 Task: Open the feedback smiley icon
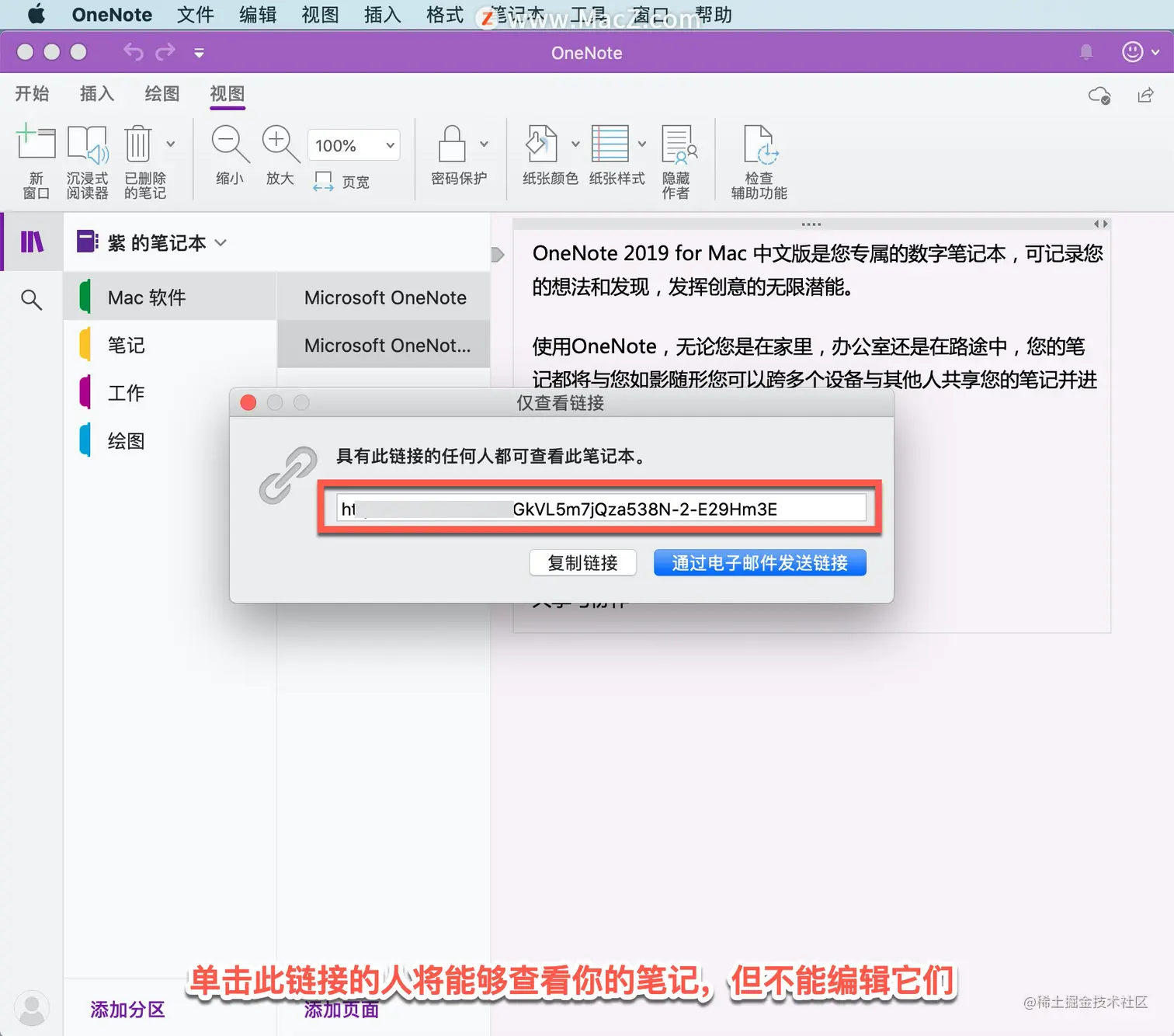pos(1133,51)
